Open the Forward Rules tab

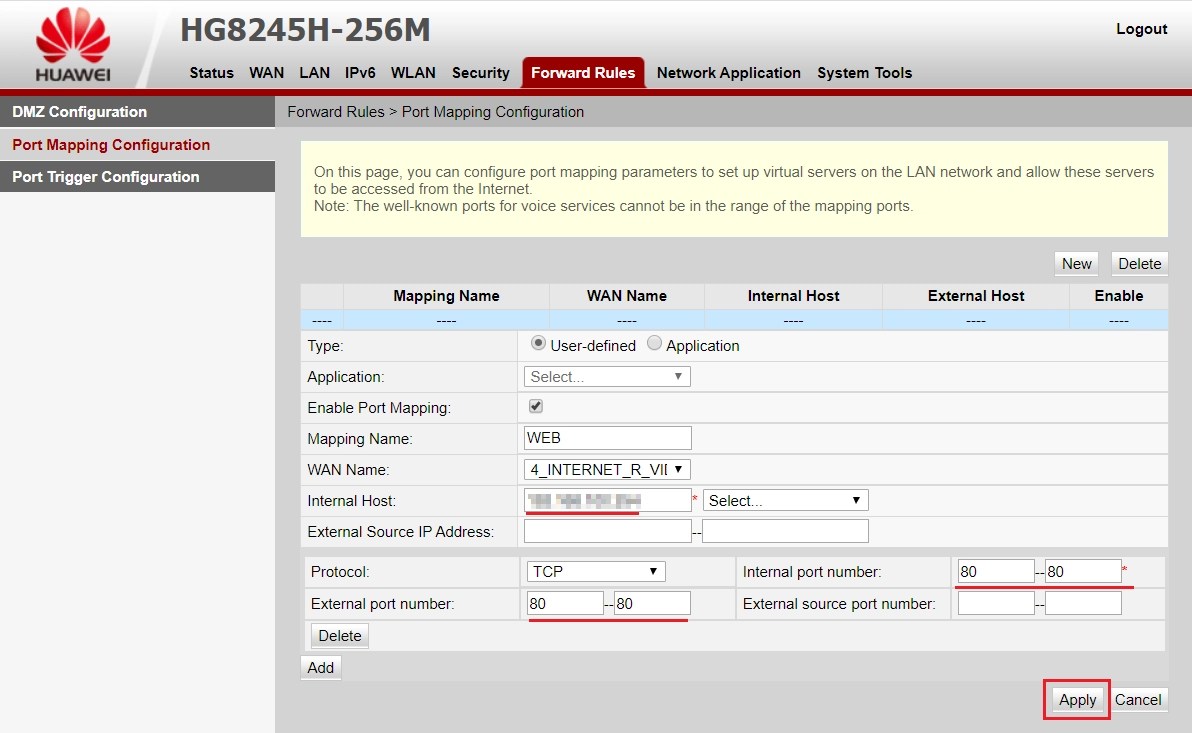pos(583,72)
